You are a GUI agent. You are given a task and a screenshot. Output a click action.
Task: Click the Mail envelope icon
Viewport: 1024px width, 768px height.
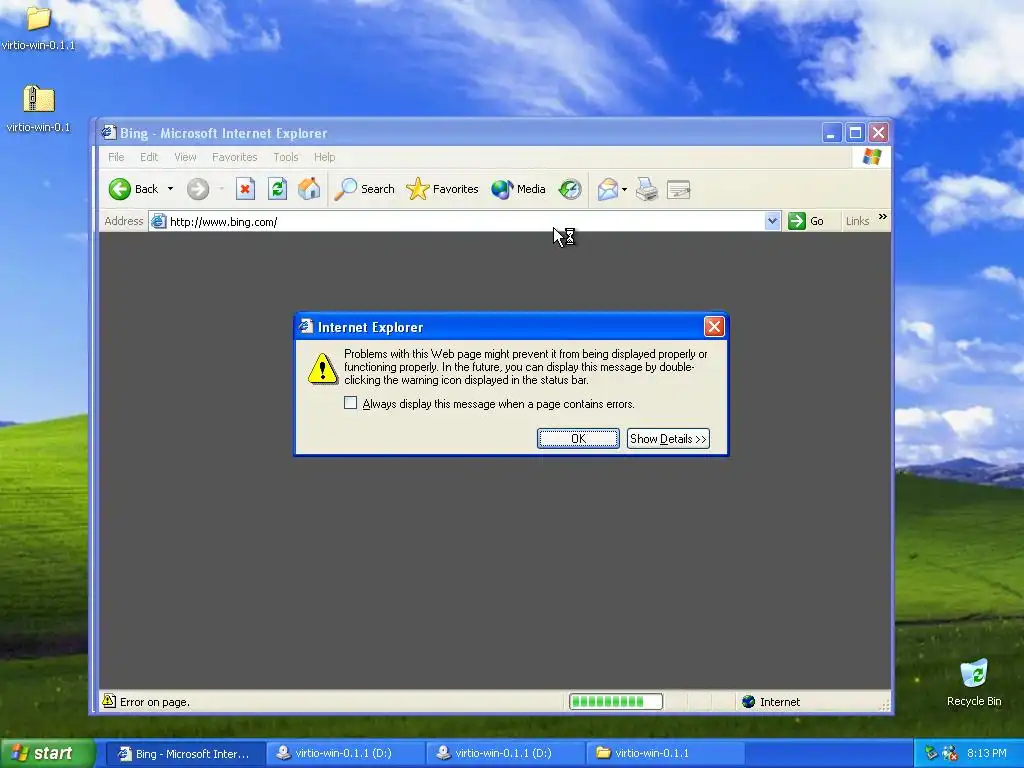pos(607,189)
